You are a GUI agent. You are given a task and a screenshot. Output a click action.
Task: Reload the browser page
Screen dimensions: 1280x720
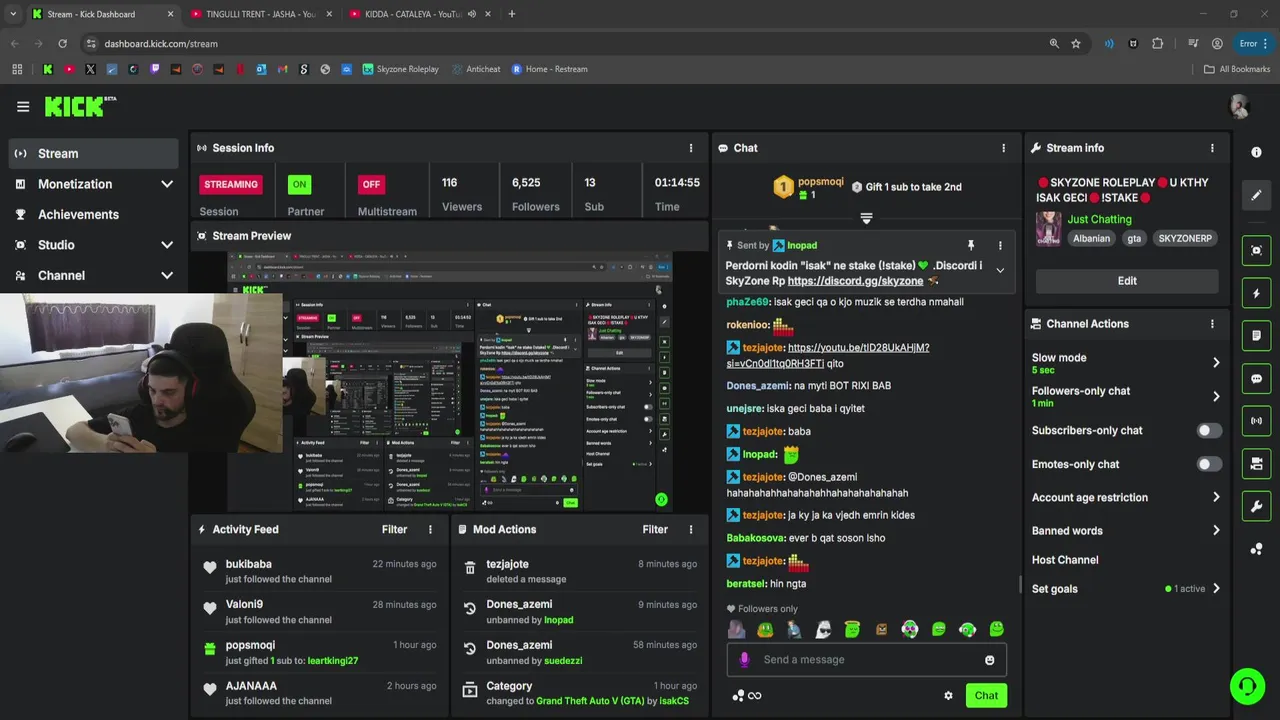tap(62, 44)
